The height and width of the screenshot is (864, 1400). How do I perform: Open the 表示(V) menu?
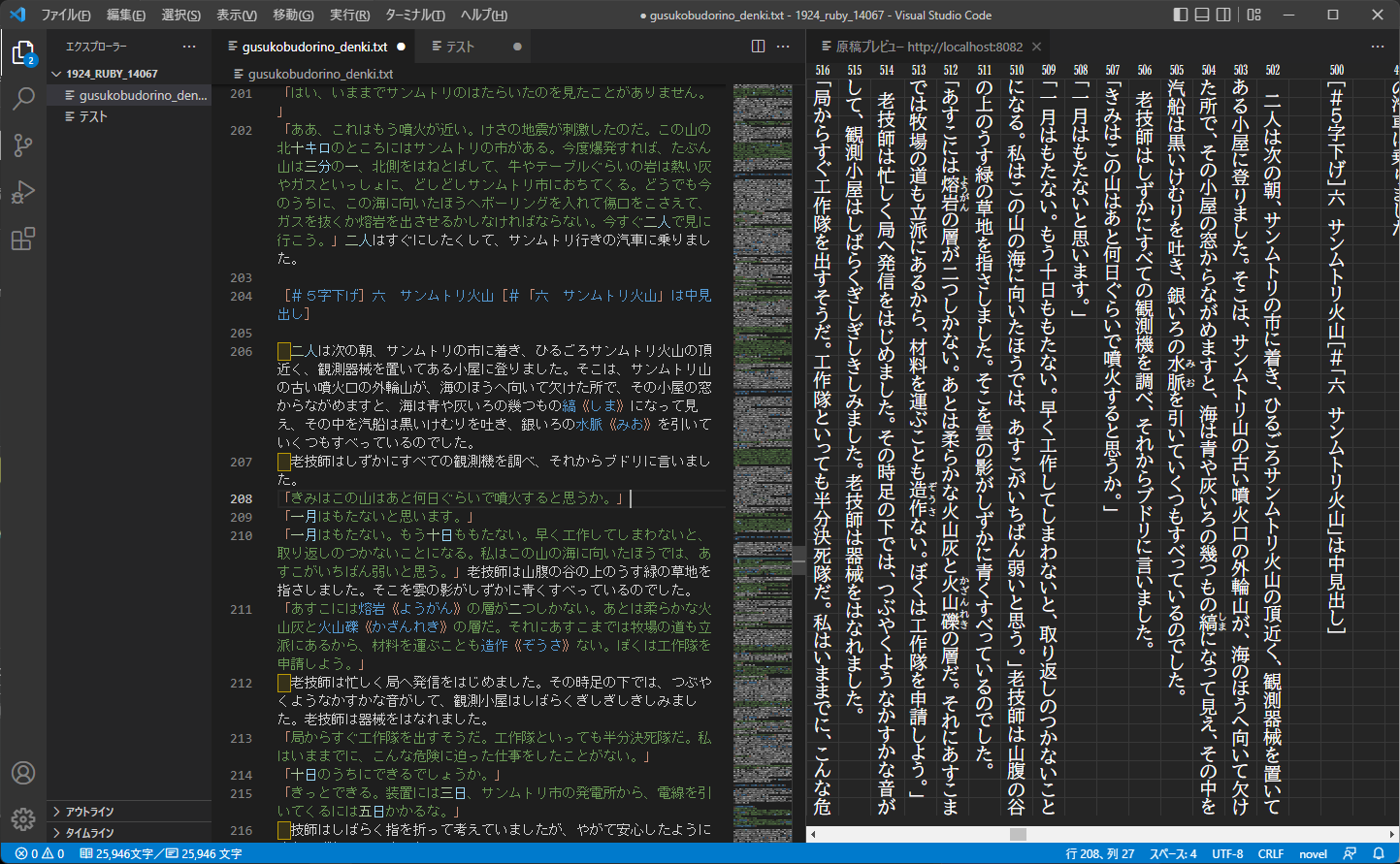pos(236,15)
